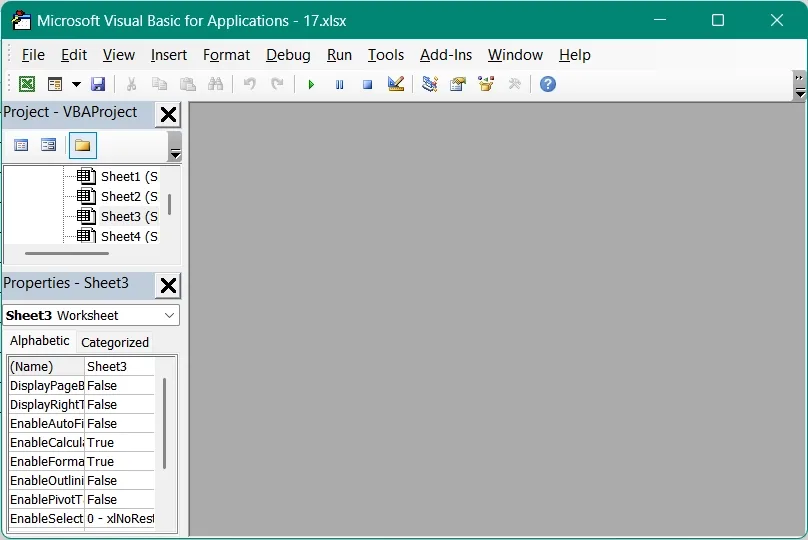Click the (Name) property value Sheet3

[120, 366]
